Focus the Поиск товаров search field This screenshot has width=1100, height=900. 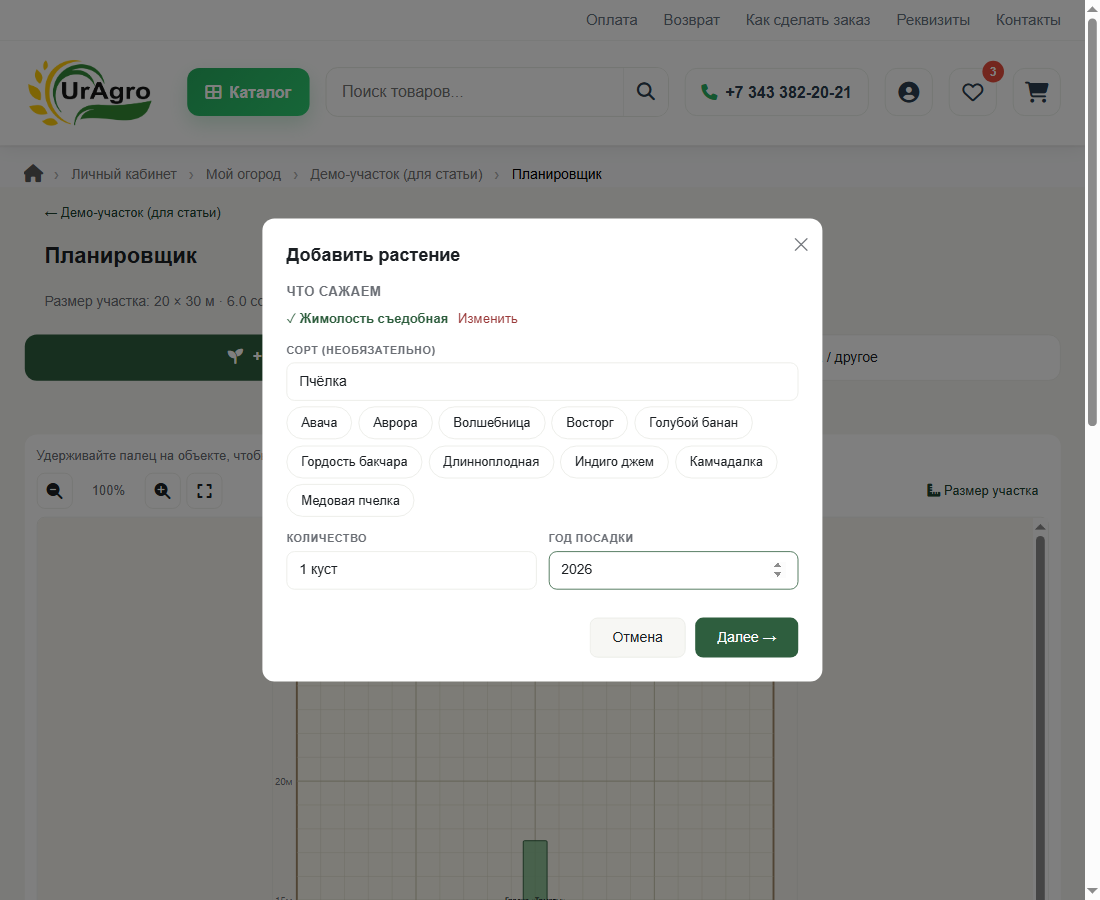[475, 92]
